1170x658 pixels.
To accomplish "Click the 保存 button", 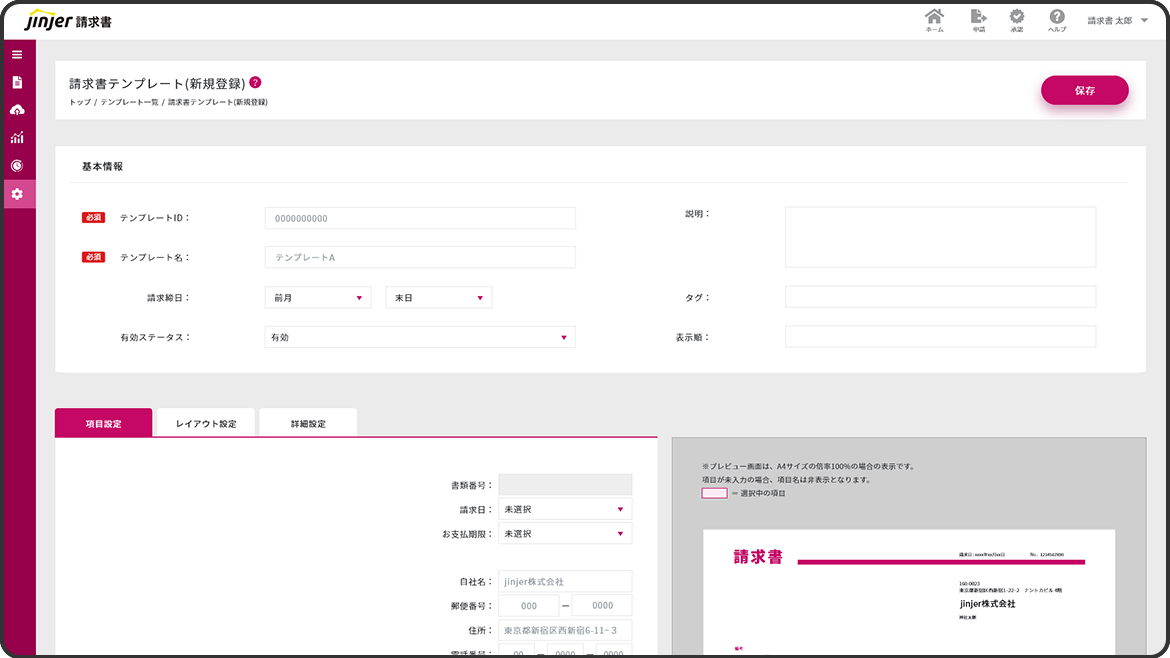I will pyautogui.click(x=1084, y=90).
